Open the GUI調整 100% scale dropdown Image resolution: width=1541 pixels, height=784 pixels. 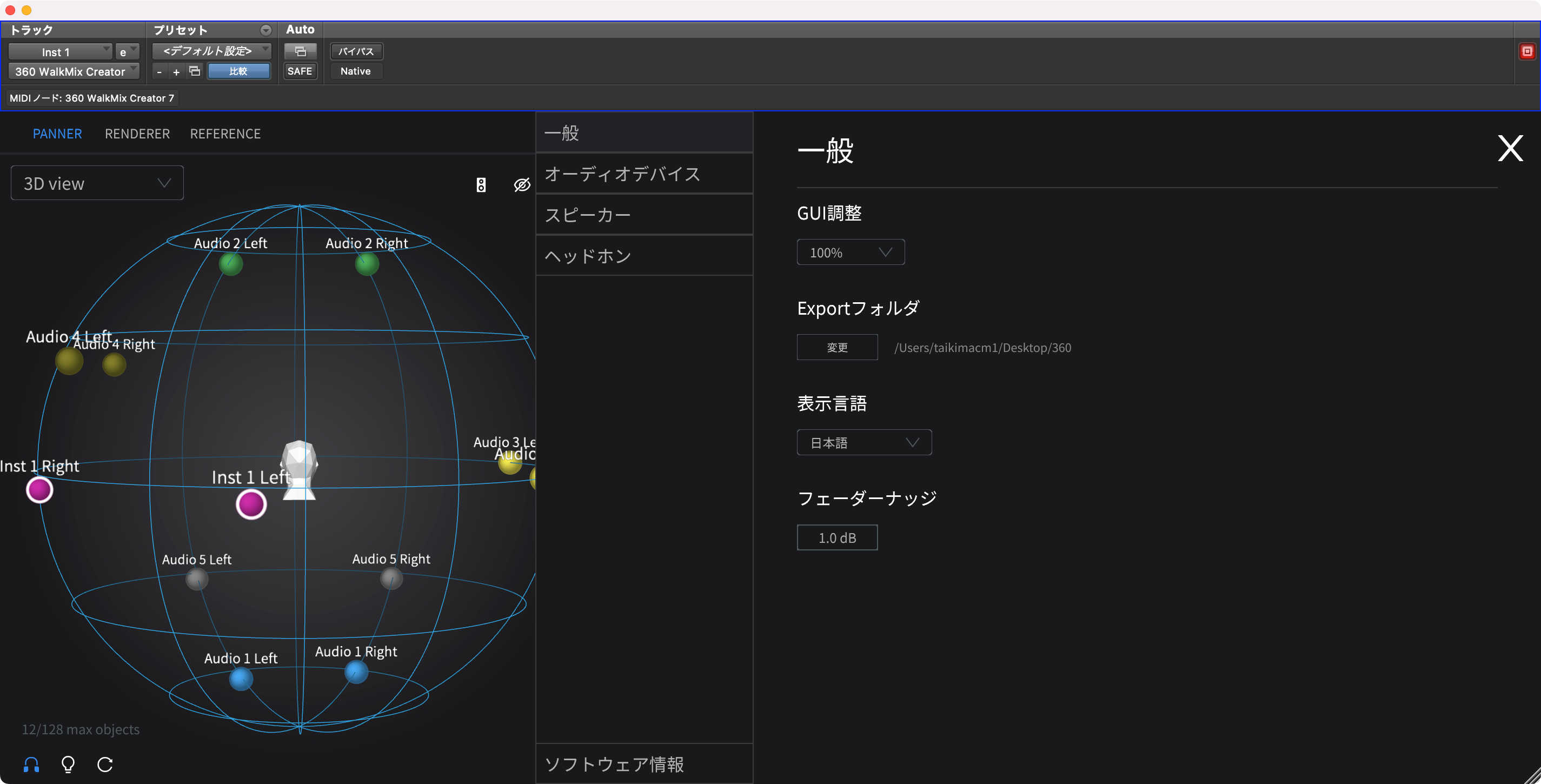coord(850,253)
